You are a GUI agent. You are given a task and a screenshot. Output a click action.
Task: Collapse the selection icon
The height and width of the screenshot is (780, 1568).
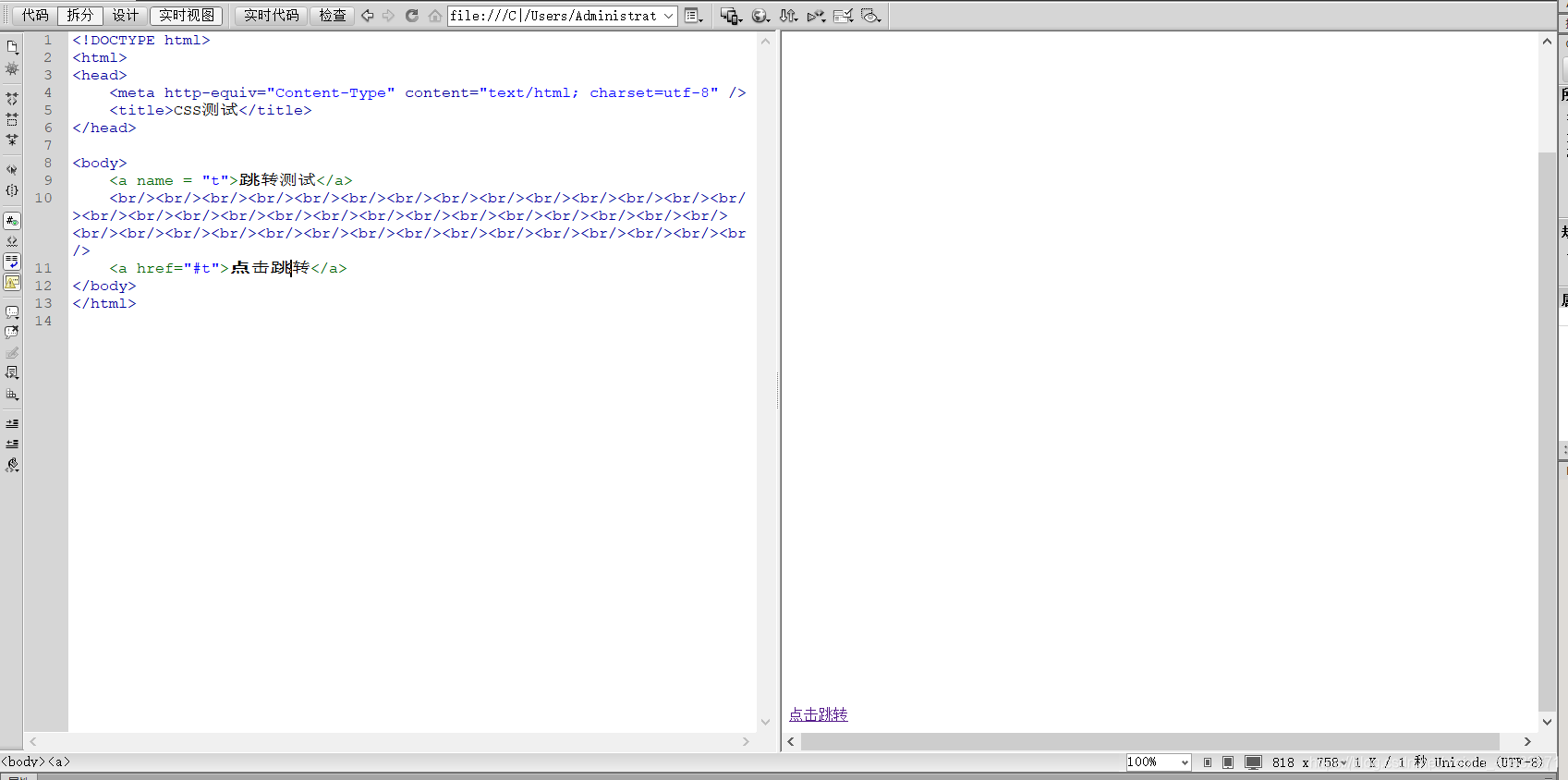[x=12, y=119]
